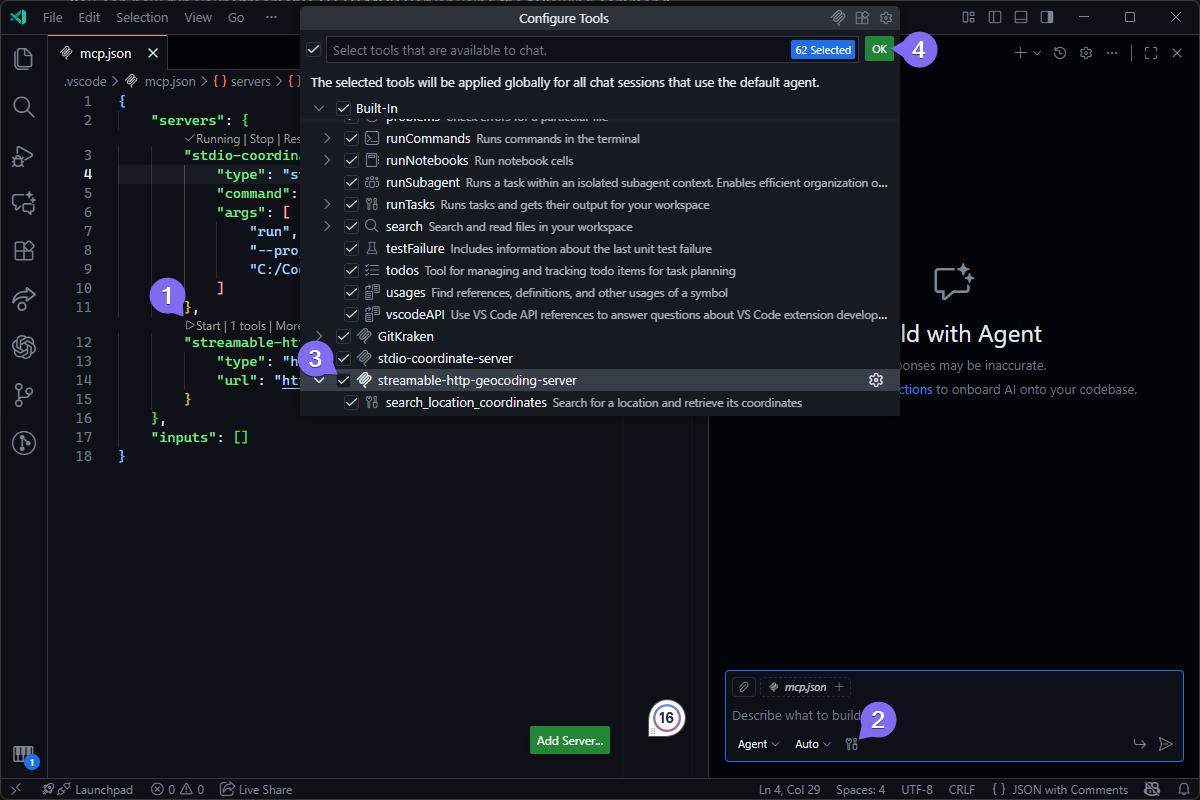Image resolution: width=1200 pixels, height=800 pixels.
Task: Click the tools icon next to Auto in chat
Action: 851,744
